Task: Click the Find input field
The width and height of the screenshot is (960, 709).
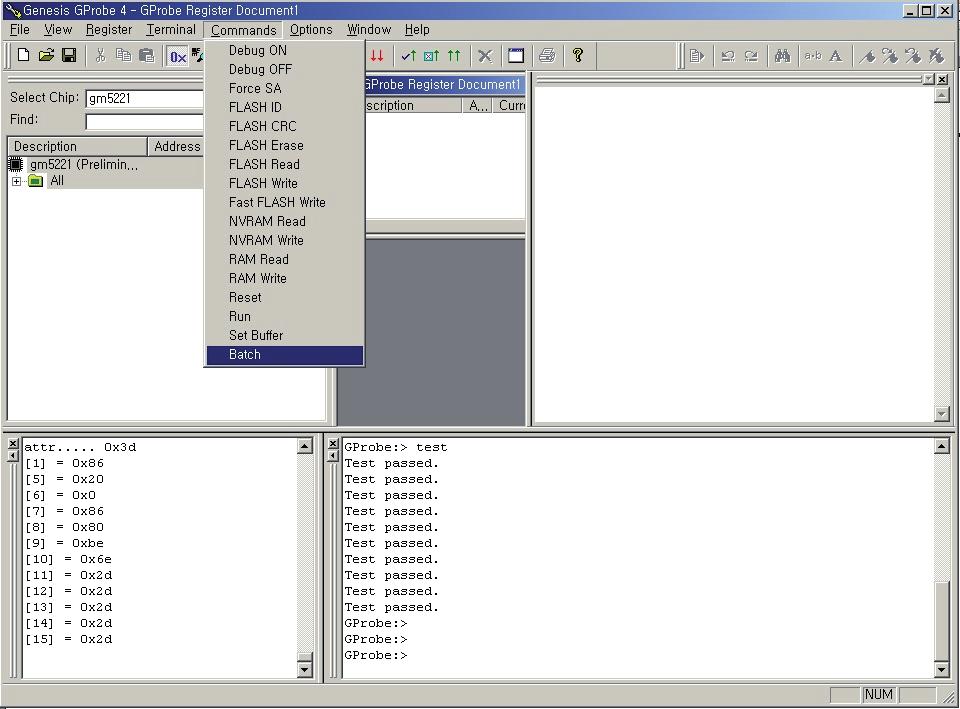Action: [x=144, y=122]
